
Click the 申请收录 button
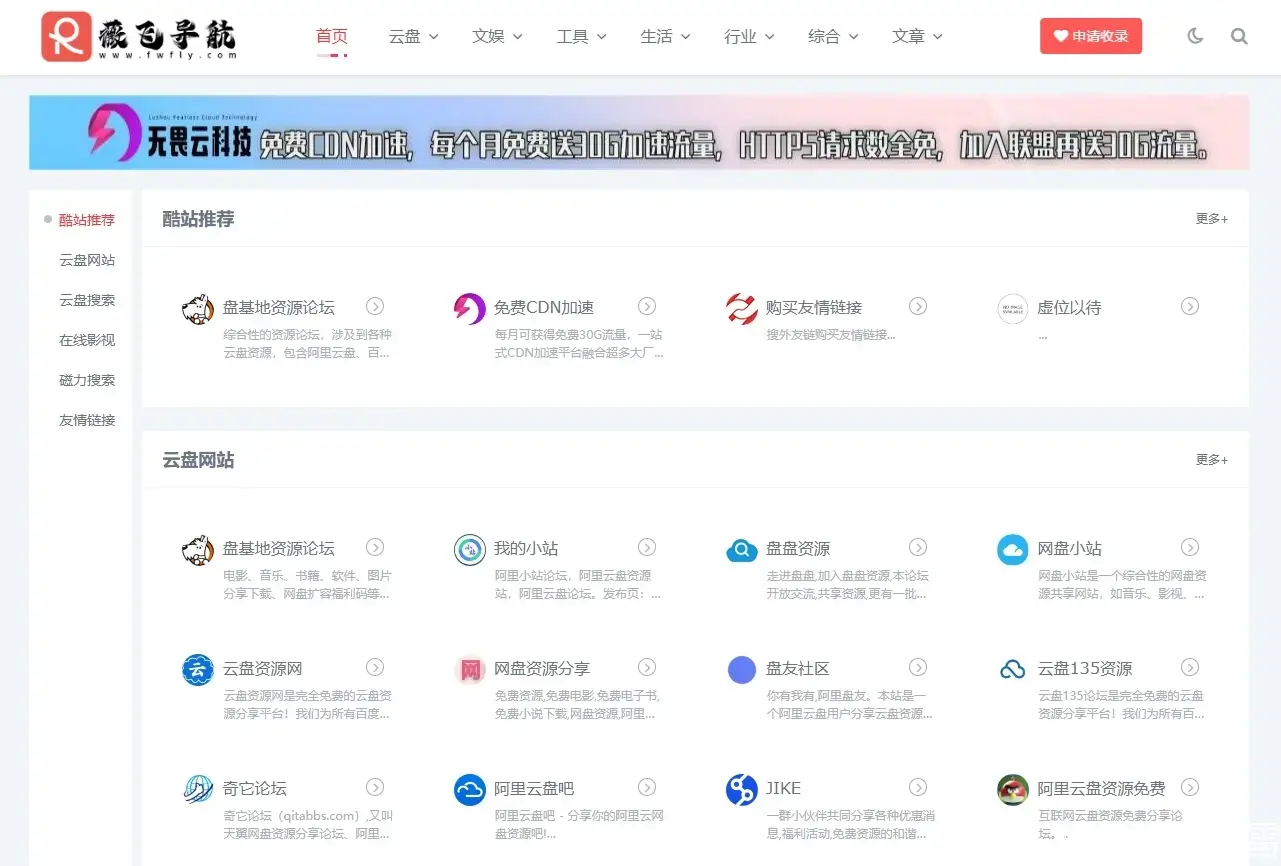pyautogui.click(x=1090, y=34)
